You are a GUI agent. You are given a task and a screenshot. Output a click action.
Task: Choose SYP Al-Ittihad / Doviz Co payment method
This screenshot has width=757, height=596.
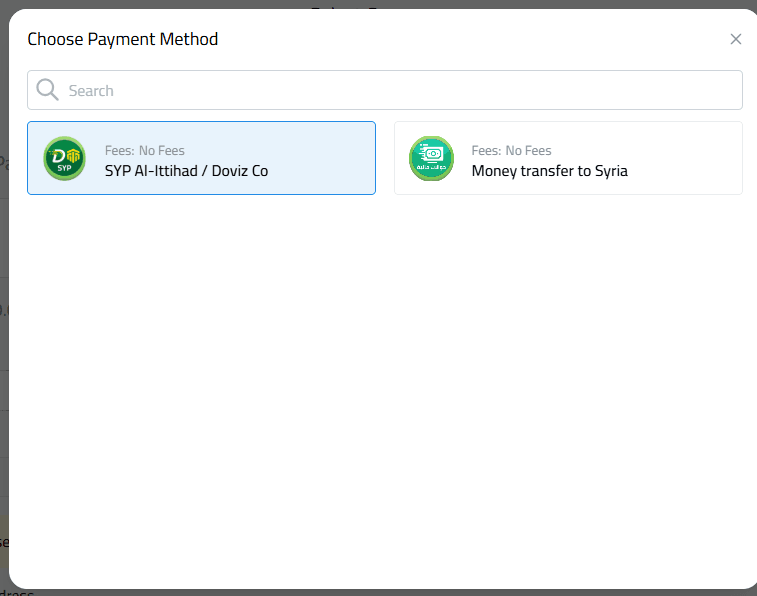click(x=201, y=158)
